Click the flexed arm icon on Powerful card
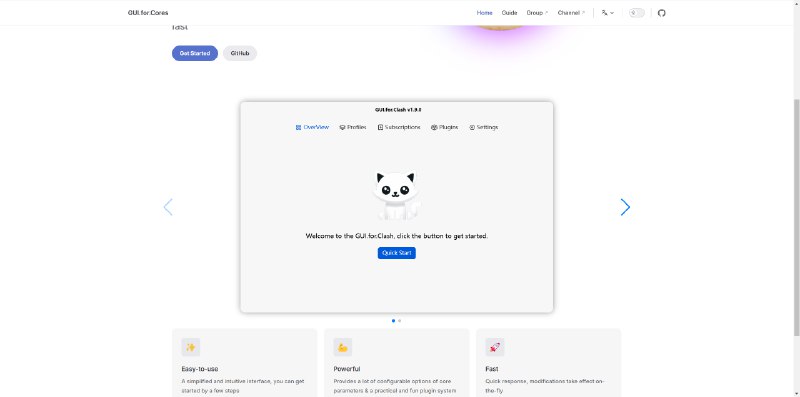Image resolution: width=800 pixels, height=397 pixels. pos(343,347)
